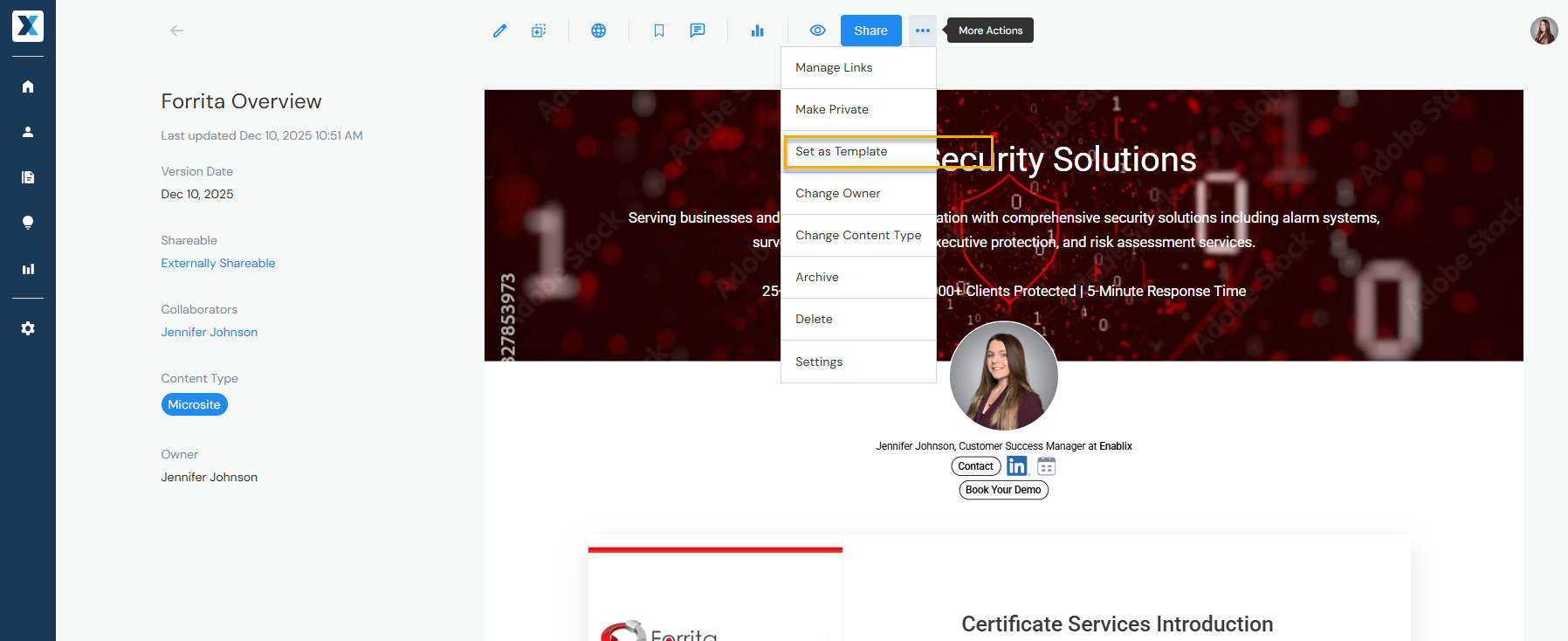1568x641 pixels.
Task: Click the blue Share button
Action: [871, 31]
